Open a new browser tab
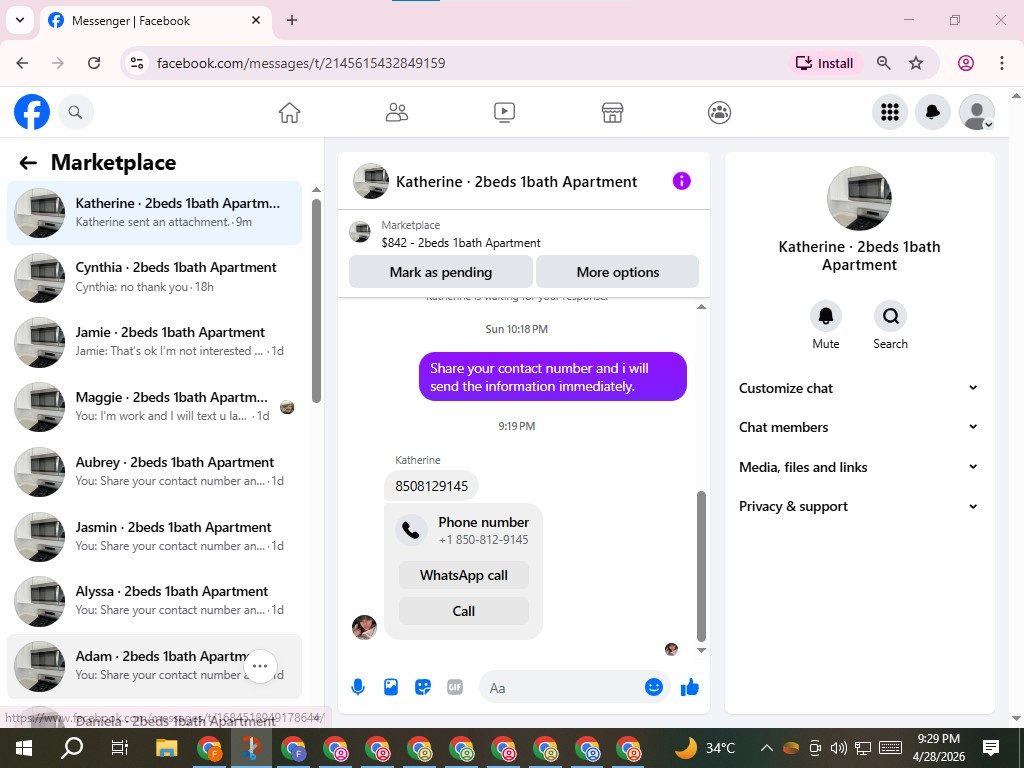The width and height of the screenshot is (1024, 768). (292, 20)
